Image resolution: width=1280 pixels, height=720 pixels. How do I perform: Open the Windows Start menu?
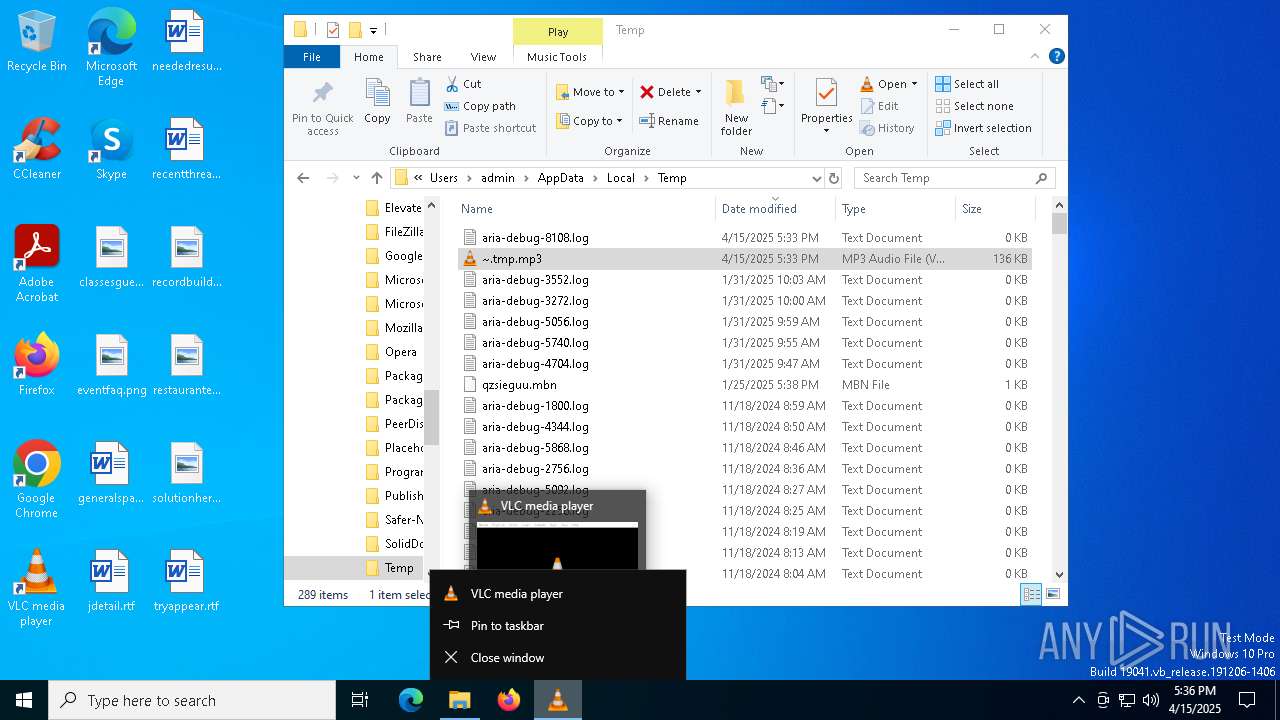coord(24,700)
